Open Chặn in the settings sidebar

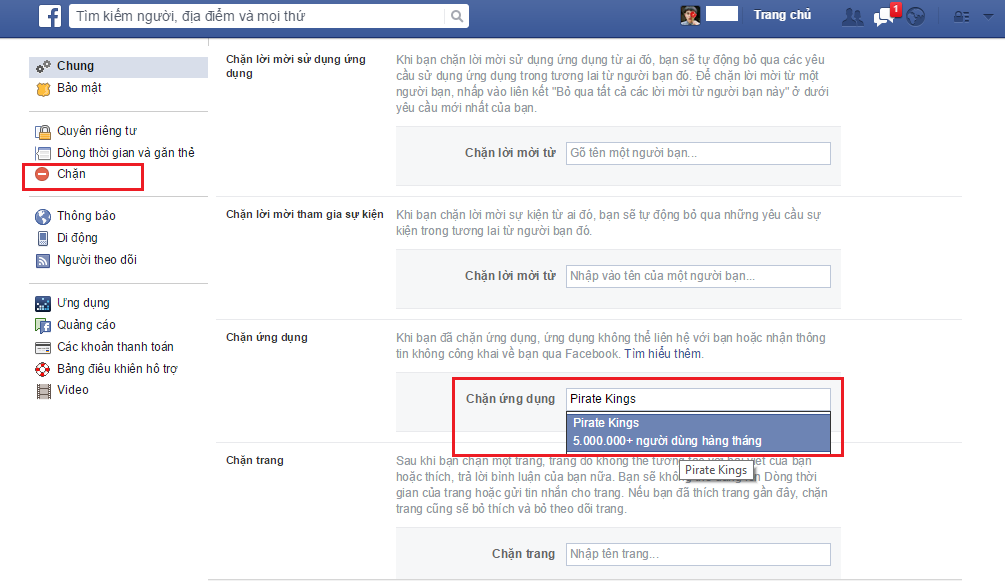pyautogui.click(x=71, y=174)
